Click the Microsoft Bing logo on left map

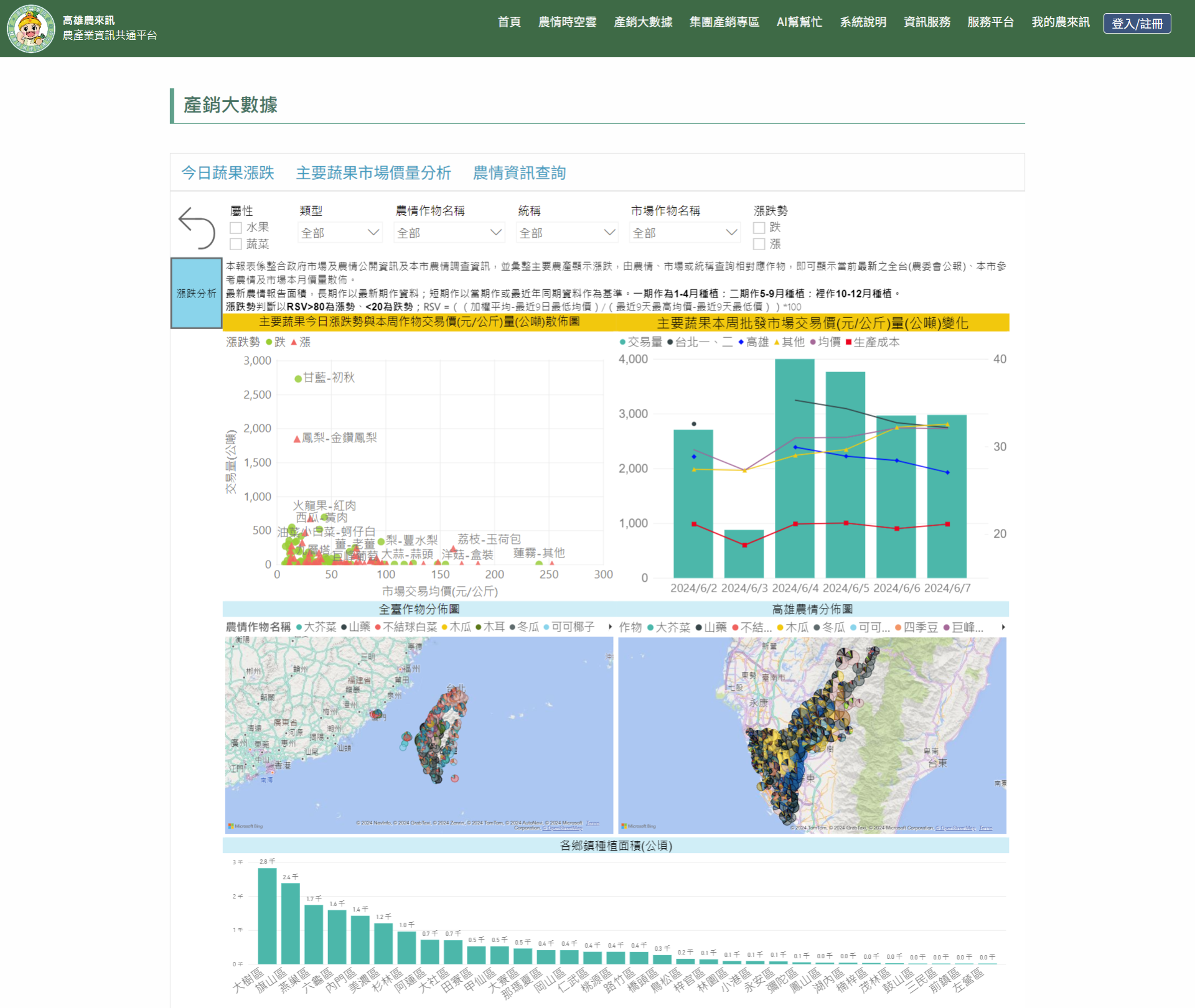coord(246,826)
